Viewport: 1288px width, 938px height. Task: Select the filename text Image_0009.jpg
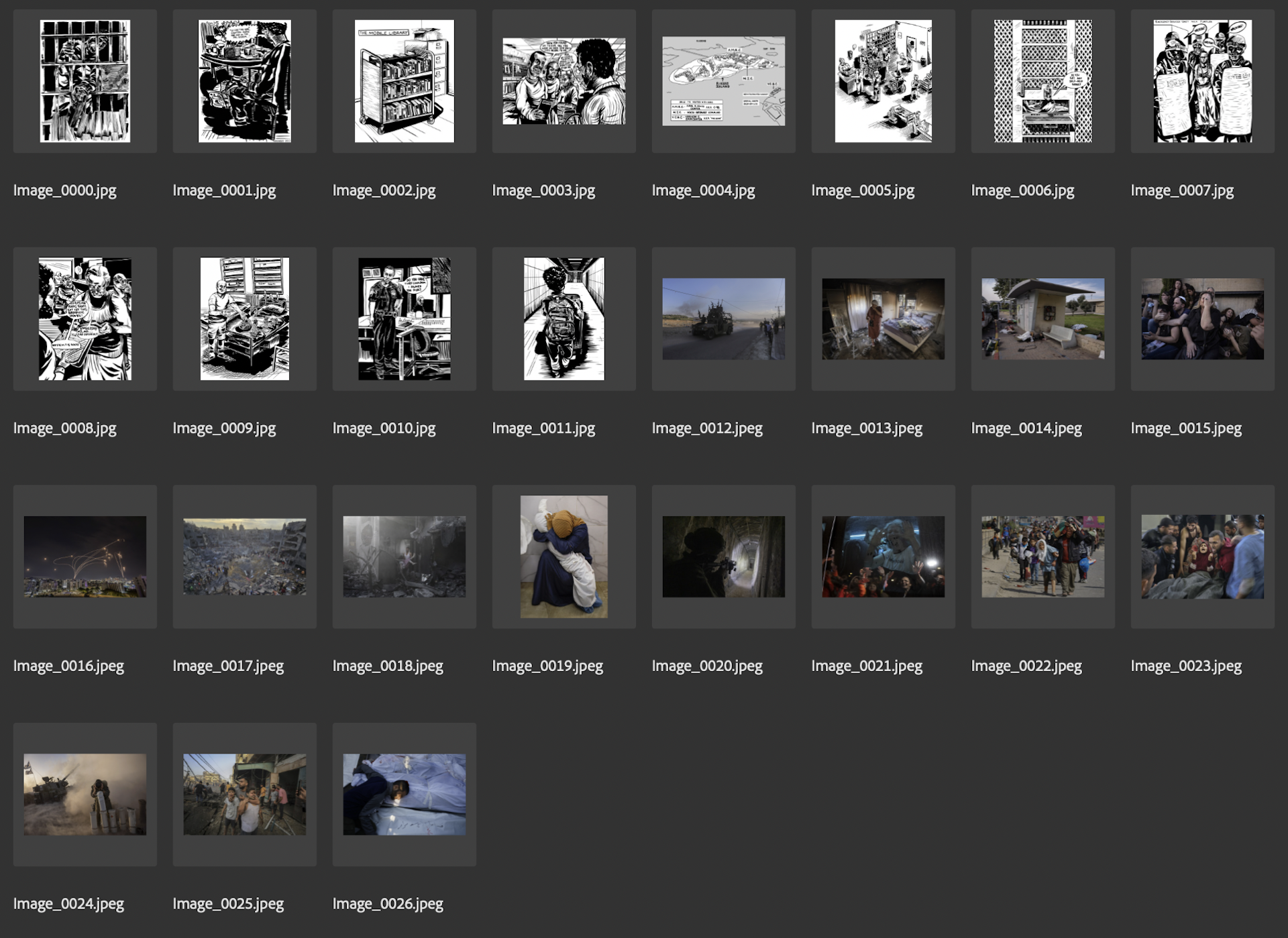coord(224,428)
